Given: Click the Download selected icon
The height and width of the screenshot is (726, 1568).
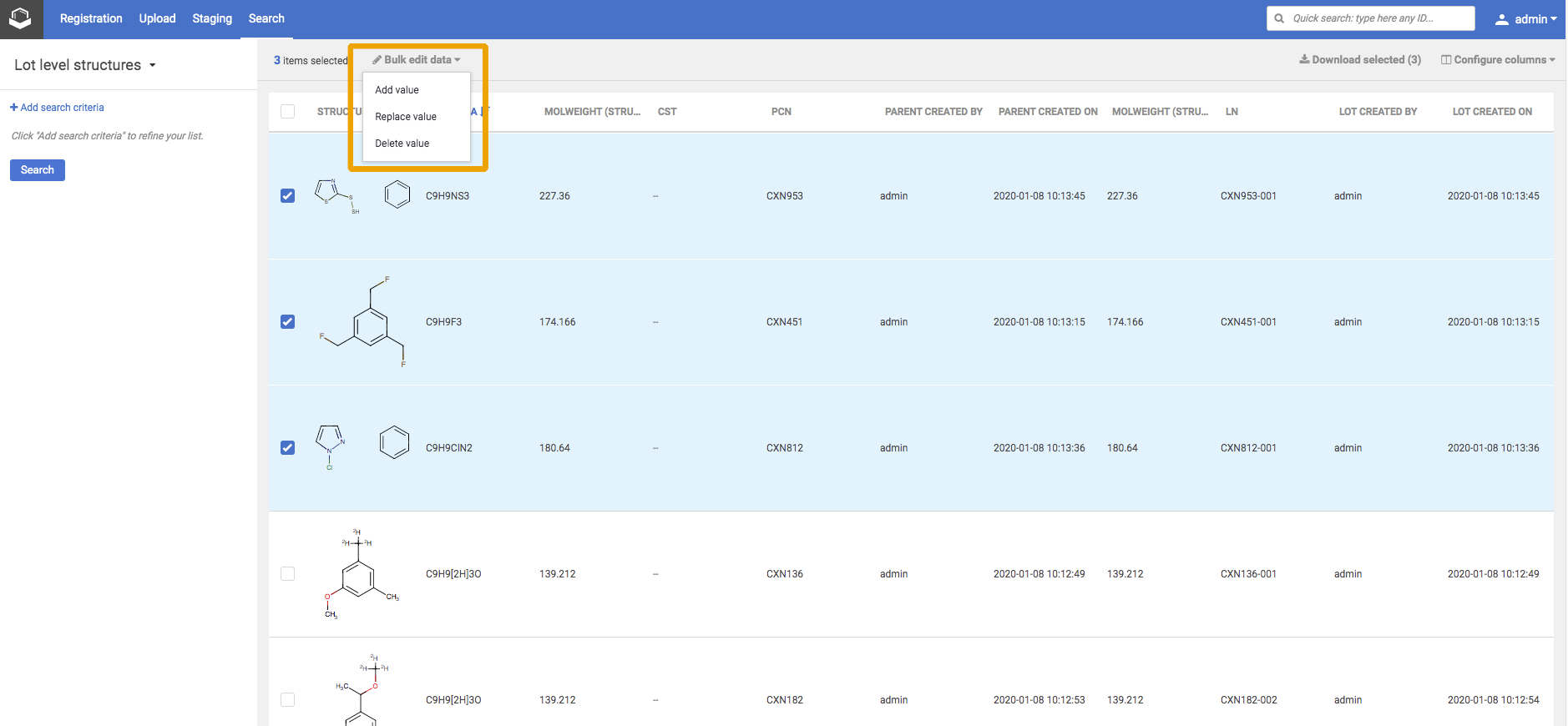Looking at the screenshot, I should [x=1304, y=59].
